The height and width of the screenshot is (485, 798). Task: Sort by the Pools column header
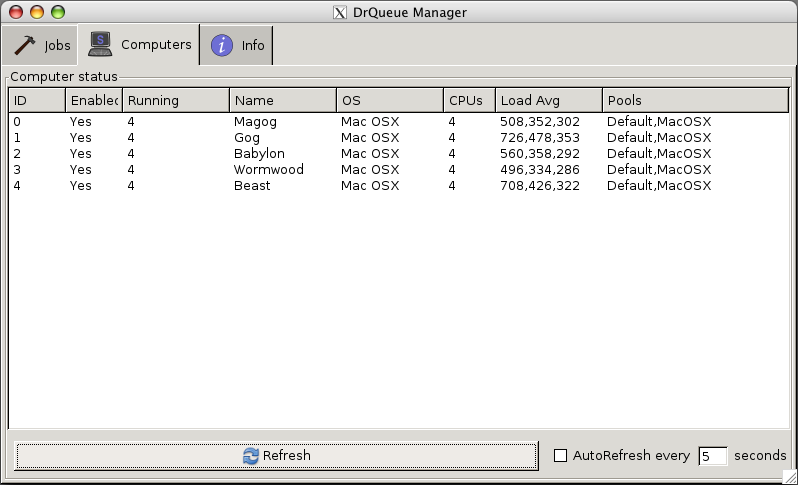tap(695, 100)
